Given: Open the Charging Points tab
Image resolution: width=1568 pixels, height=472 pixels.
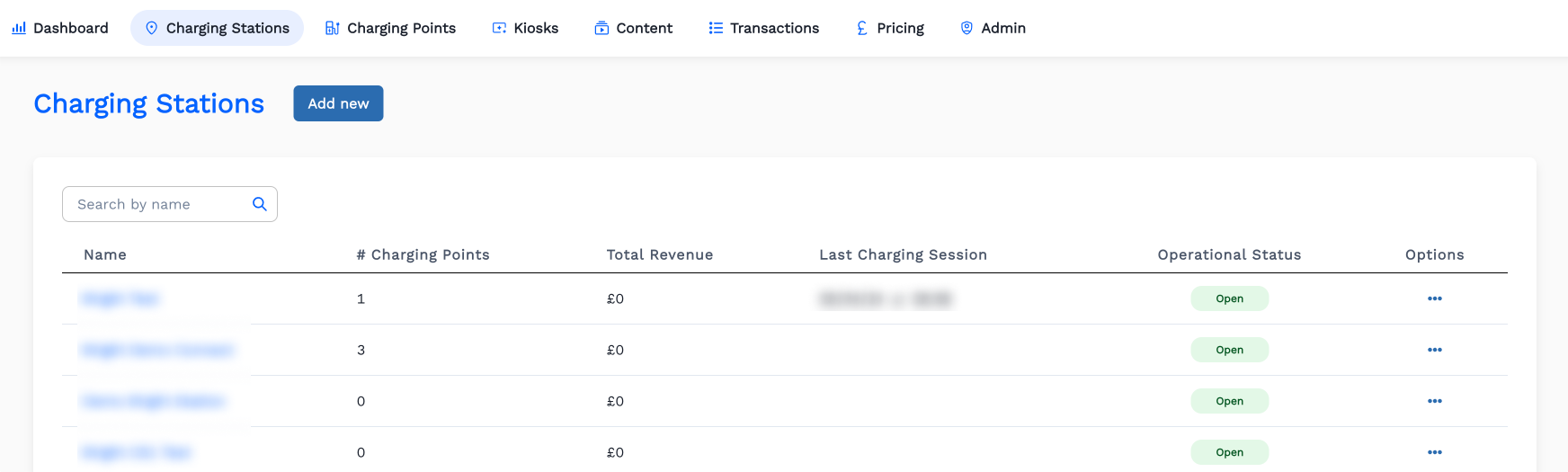Looking at the screenshot, I should click(x=390, y=28).
